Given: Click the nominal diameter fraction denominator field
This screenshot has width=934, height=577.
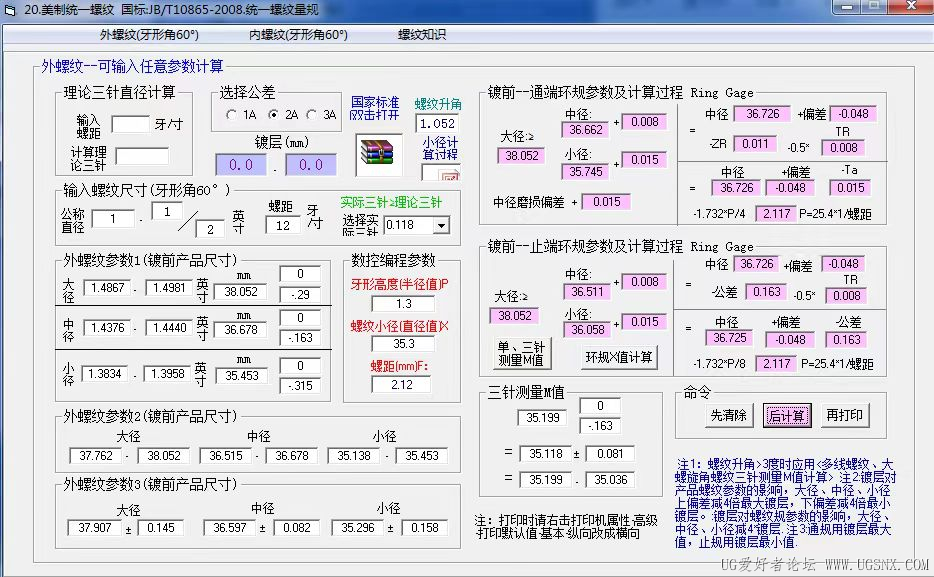Looking at the screenshot, I should (210, 229).
